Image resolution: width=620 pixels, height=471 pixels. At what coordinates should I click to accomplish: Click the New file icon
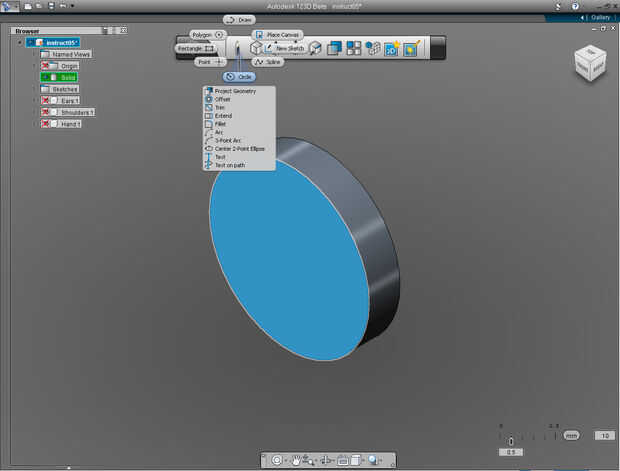point(28,6)
